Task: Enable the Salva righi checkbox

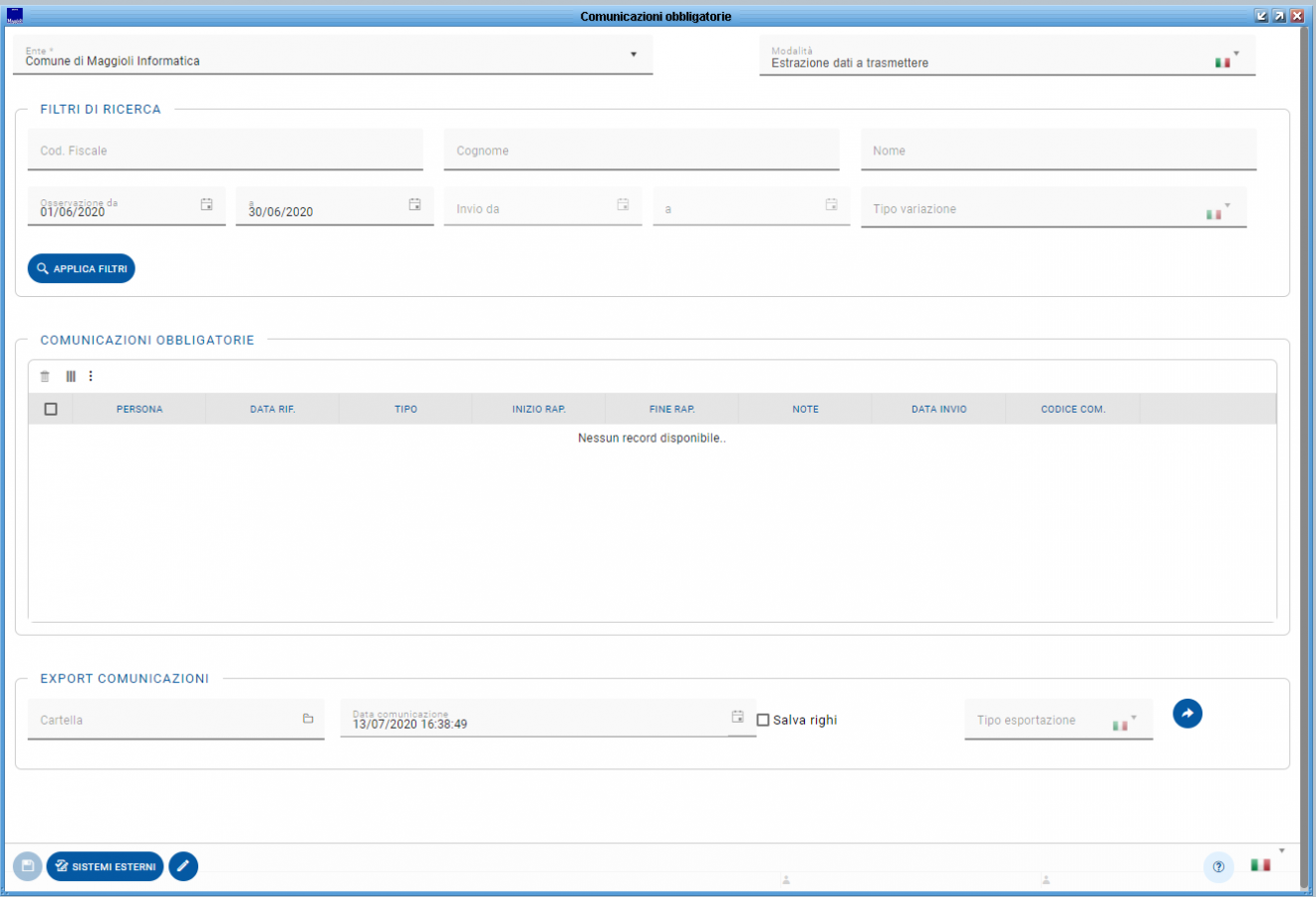Action: tap(763, 720)
